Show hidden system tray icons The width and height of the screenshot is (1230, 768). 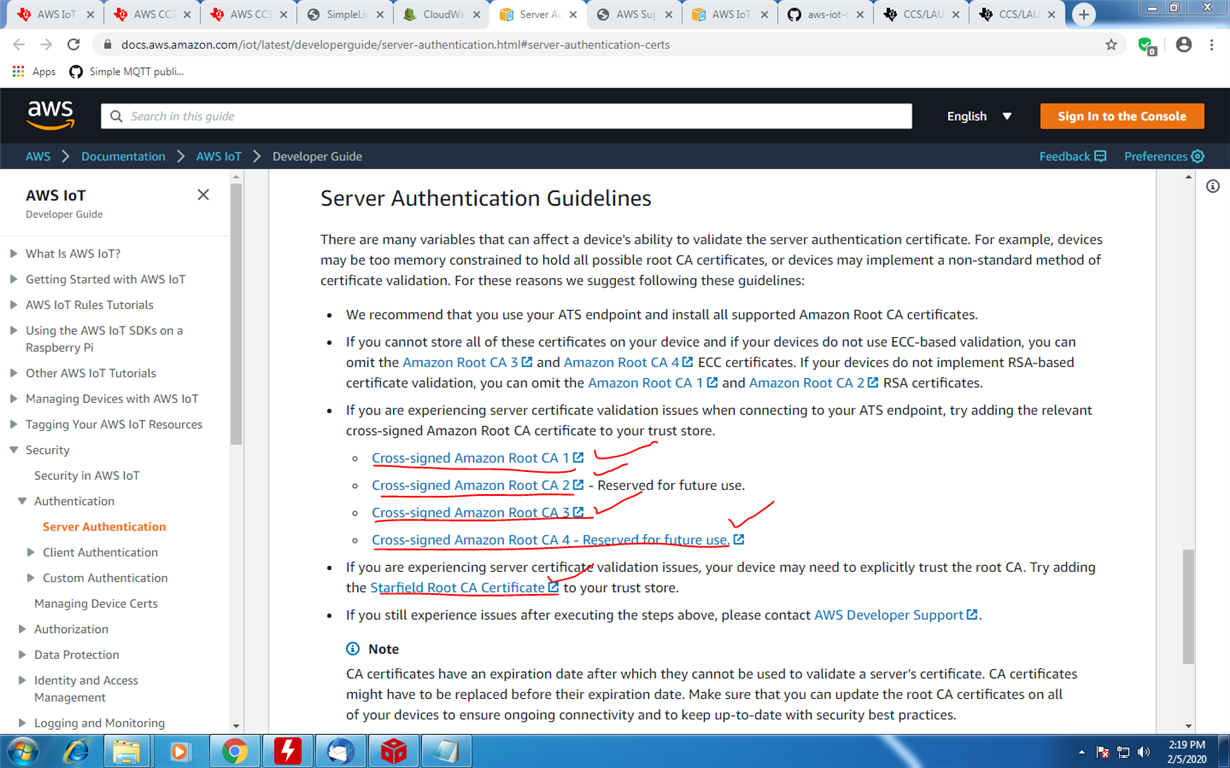click(x=1081, y=752)
